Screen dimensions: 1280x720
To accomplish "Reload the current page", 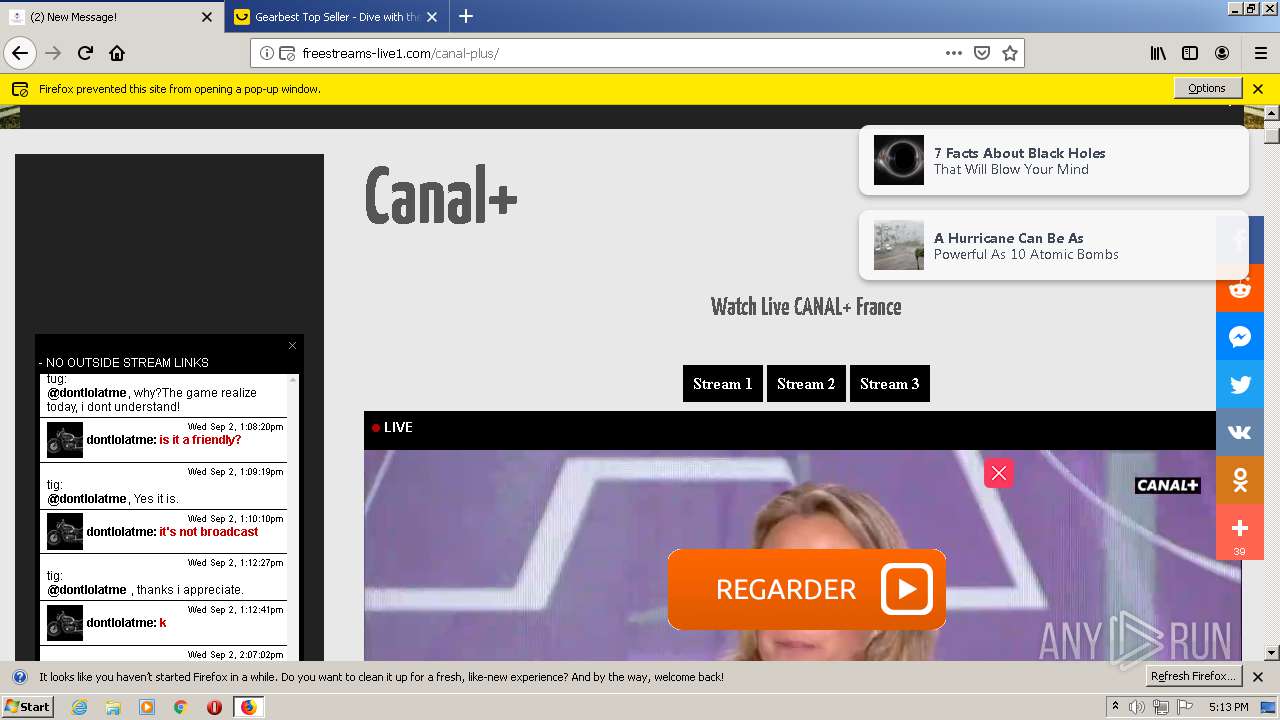I will [x=85, y=53].
